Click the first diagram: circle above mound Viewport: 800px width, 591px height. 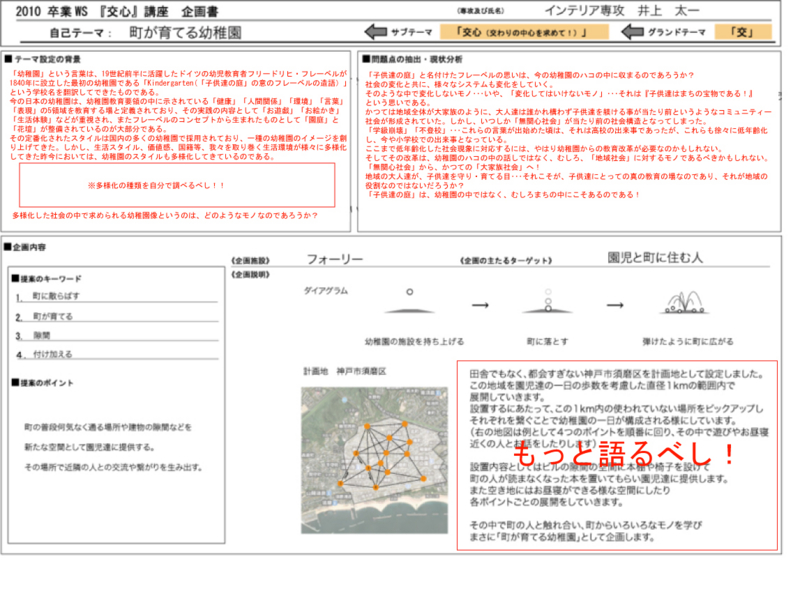pos(409,302)
